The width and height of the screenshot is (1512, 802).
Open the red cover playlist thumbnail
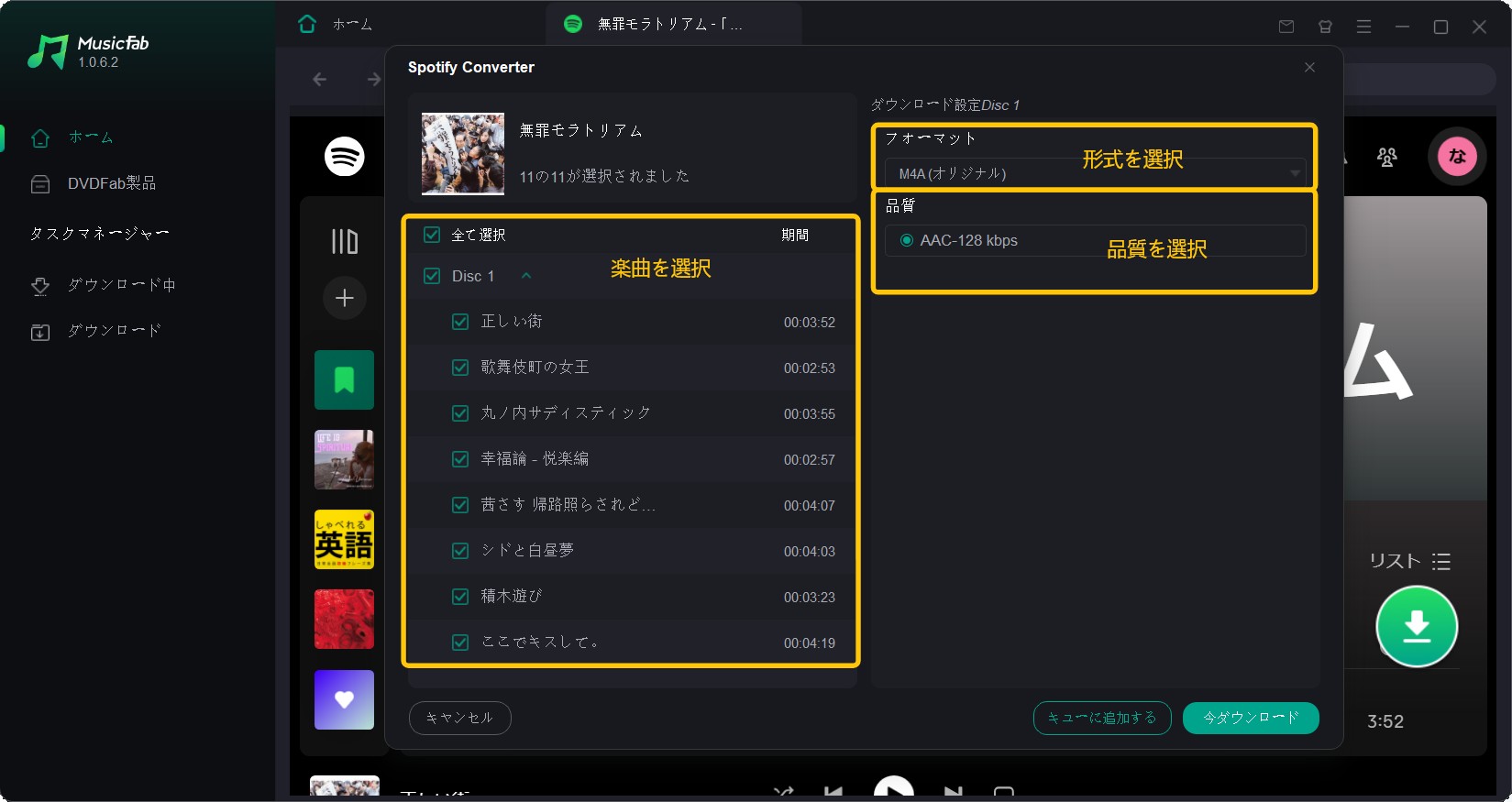coord(344,619)
